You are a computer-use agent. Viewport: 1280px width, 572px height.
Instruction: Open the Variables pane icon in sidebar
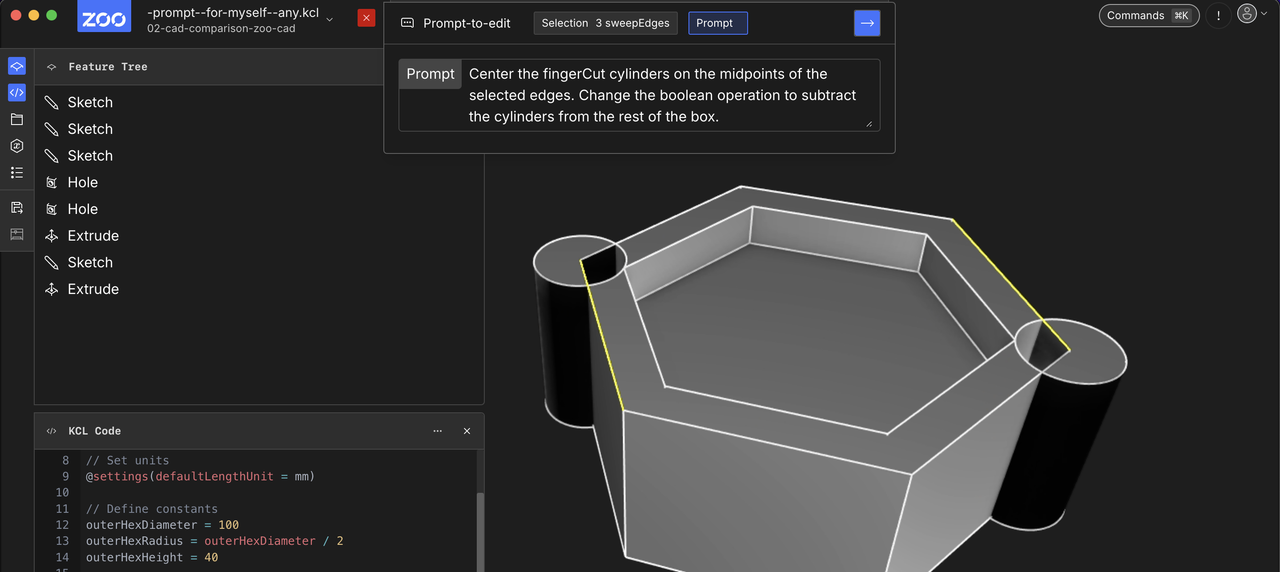pyautogui.click(x=16, y=146)
